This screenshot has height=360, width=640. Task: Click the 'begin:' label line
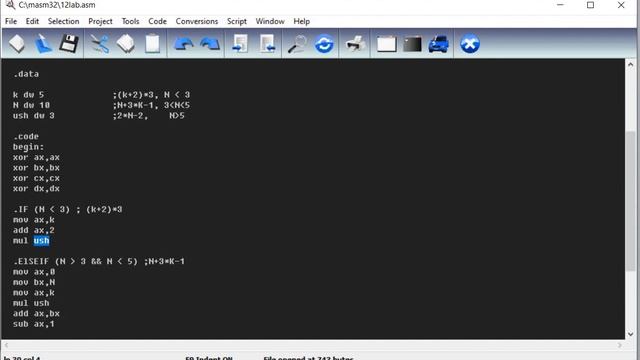point(28,147)
